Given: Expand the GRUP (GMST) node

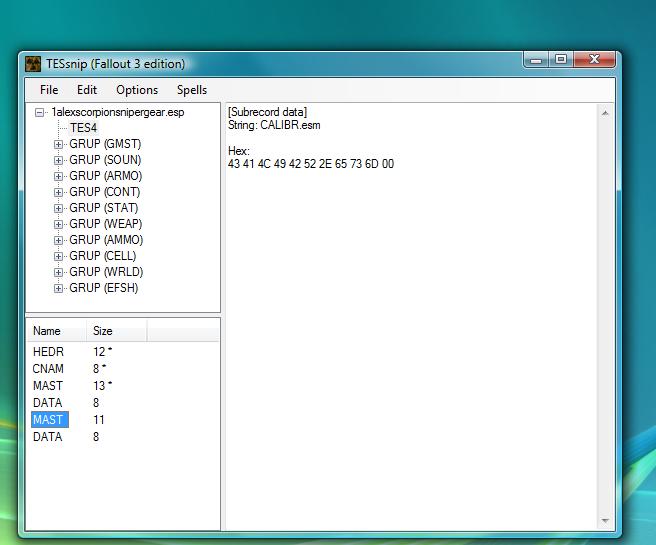Looking at the screenshot, I should click(58, 144).
